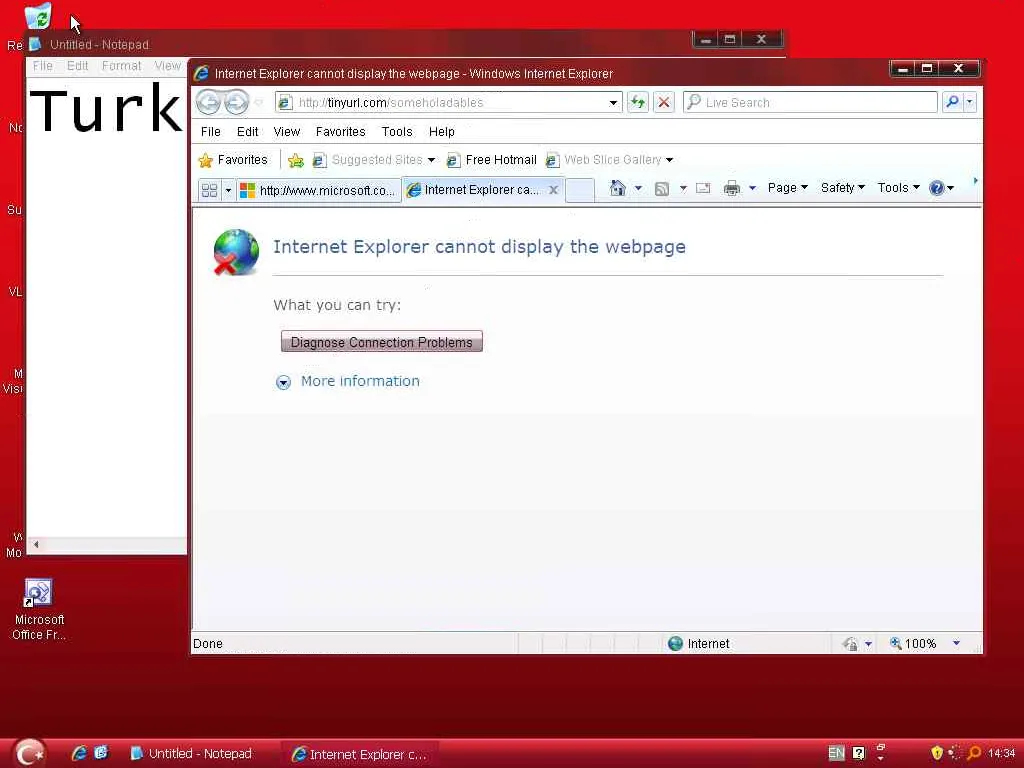Open the tab list dropdown arrow

coord(228,190)
